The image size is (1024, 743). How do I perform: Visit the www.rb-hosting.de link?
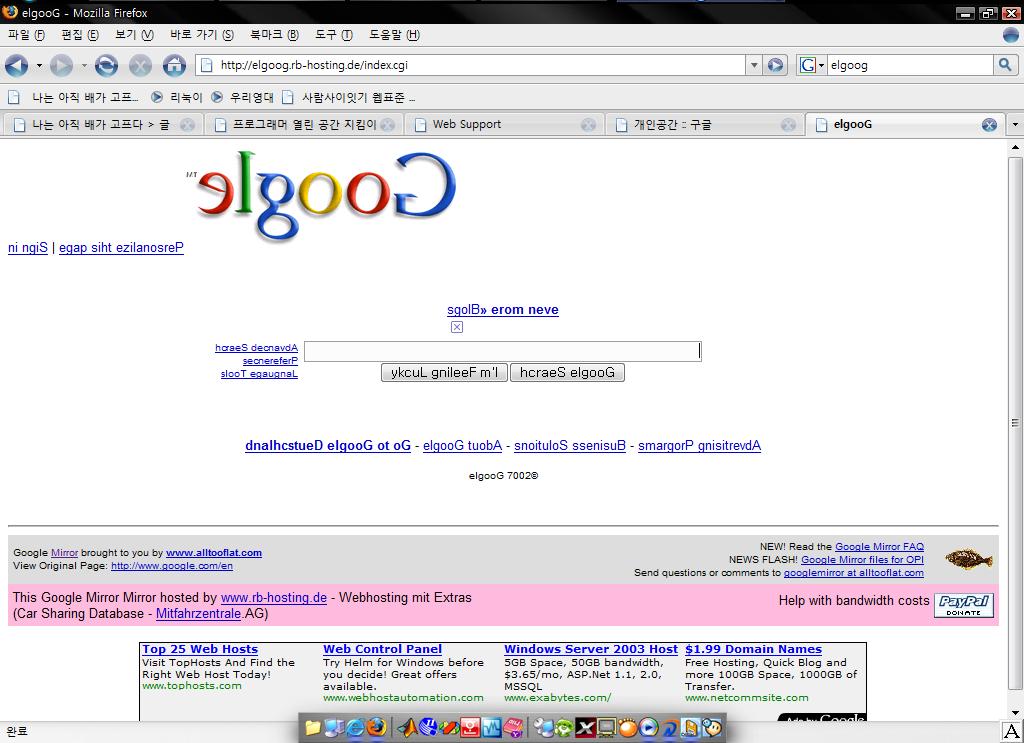(274, 597)
